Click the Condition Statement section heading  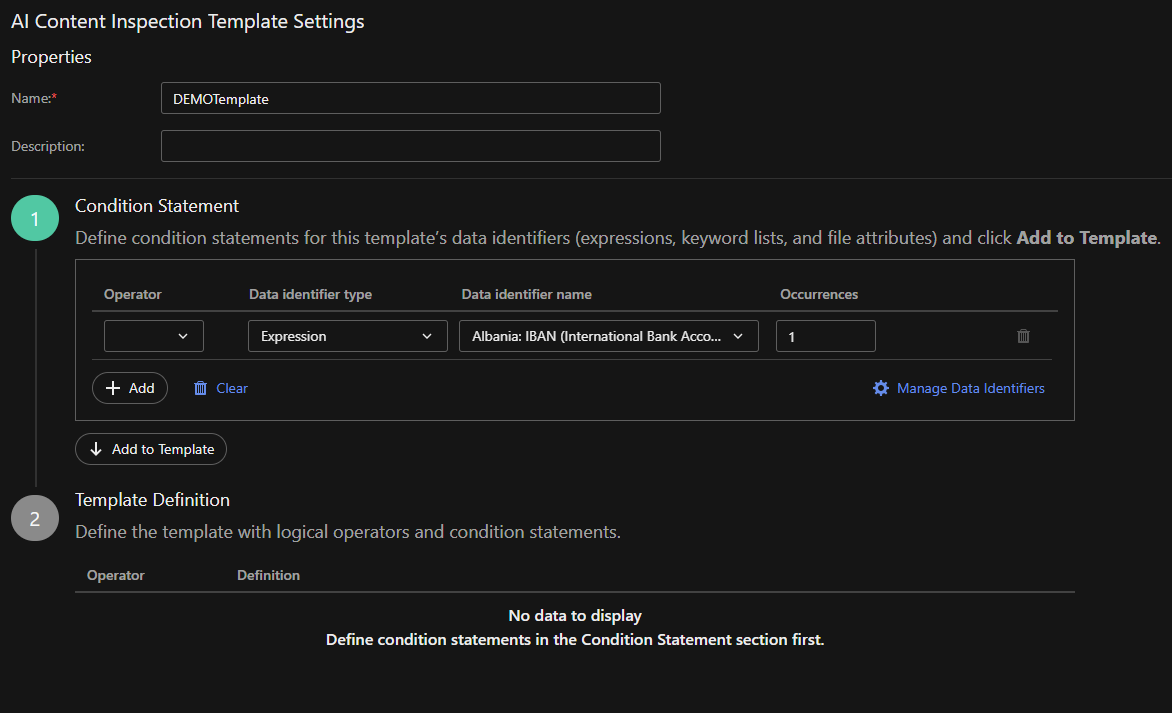pos(157,206)
